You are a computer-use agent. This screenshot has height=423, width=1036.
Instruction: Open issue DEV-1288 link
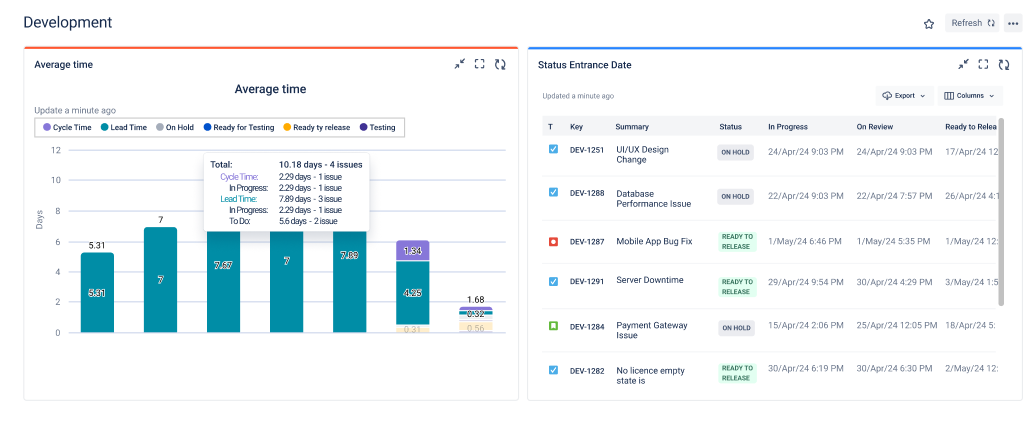click(587, 193)
